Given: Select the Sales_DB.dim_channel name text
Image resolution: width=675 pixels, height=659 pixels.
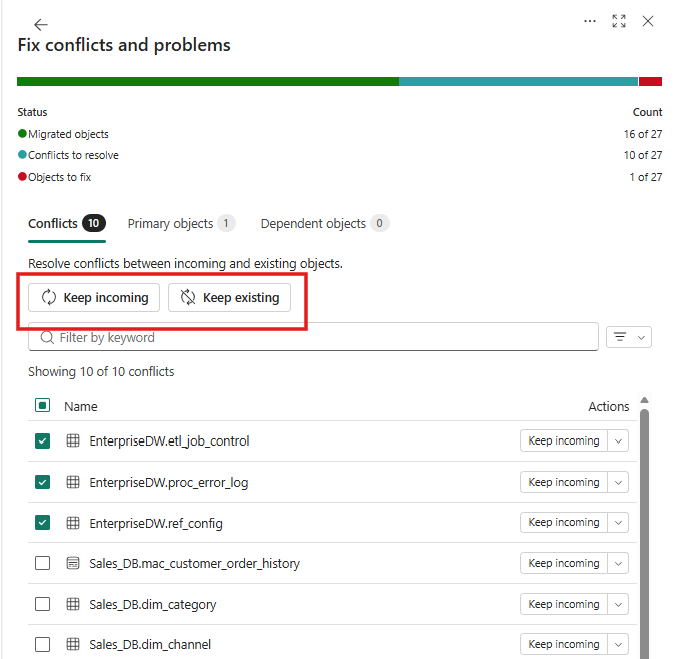Looking at the screenshot, I should pos(150,645).
